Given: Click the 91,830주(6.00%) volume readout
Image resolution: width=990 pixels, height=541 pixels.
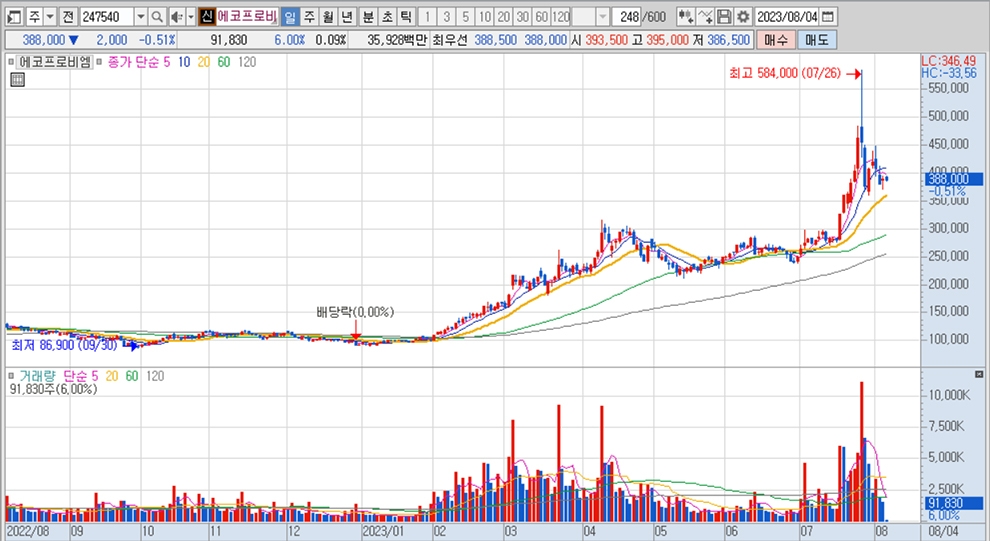Looking at the screenshot, I should (x=54, y=389).
